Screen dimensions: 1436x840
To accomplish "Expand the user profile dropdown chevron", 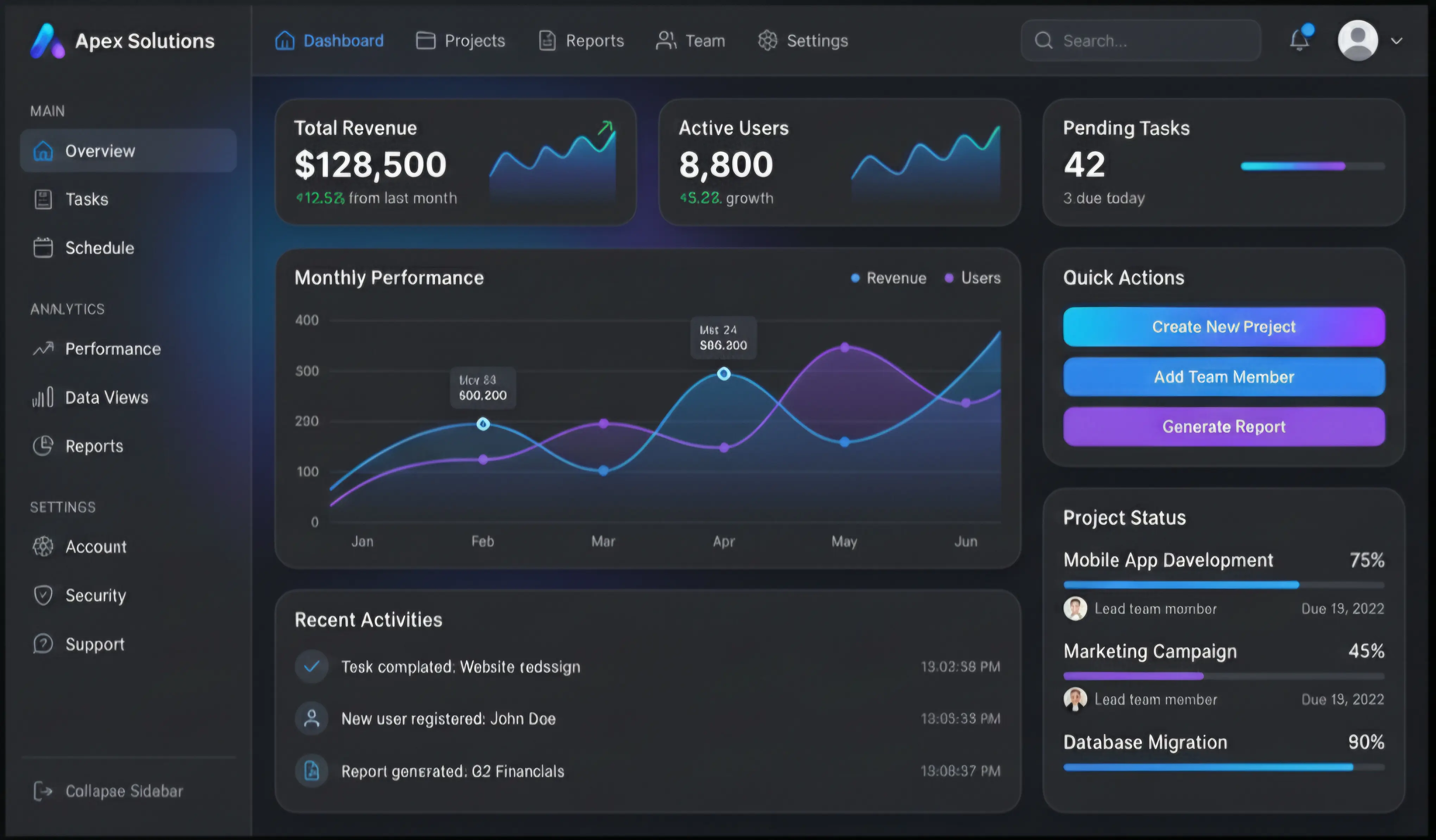I will point(1396,40).
